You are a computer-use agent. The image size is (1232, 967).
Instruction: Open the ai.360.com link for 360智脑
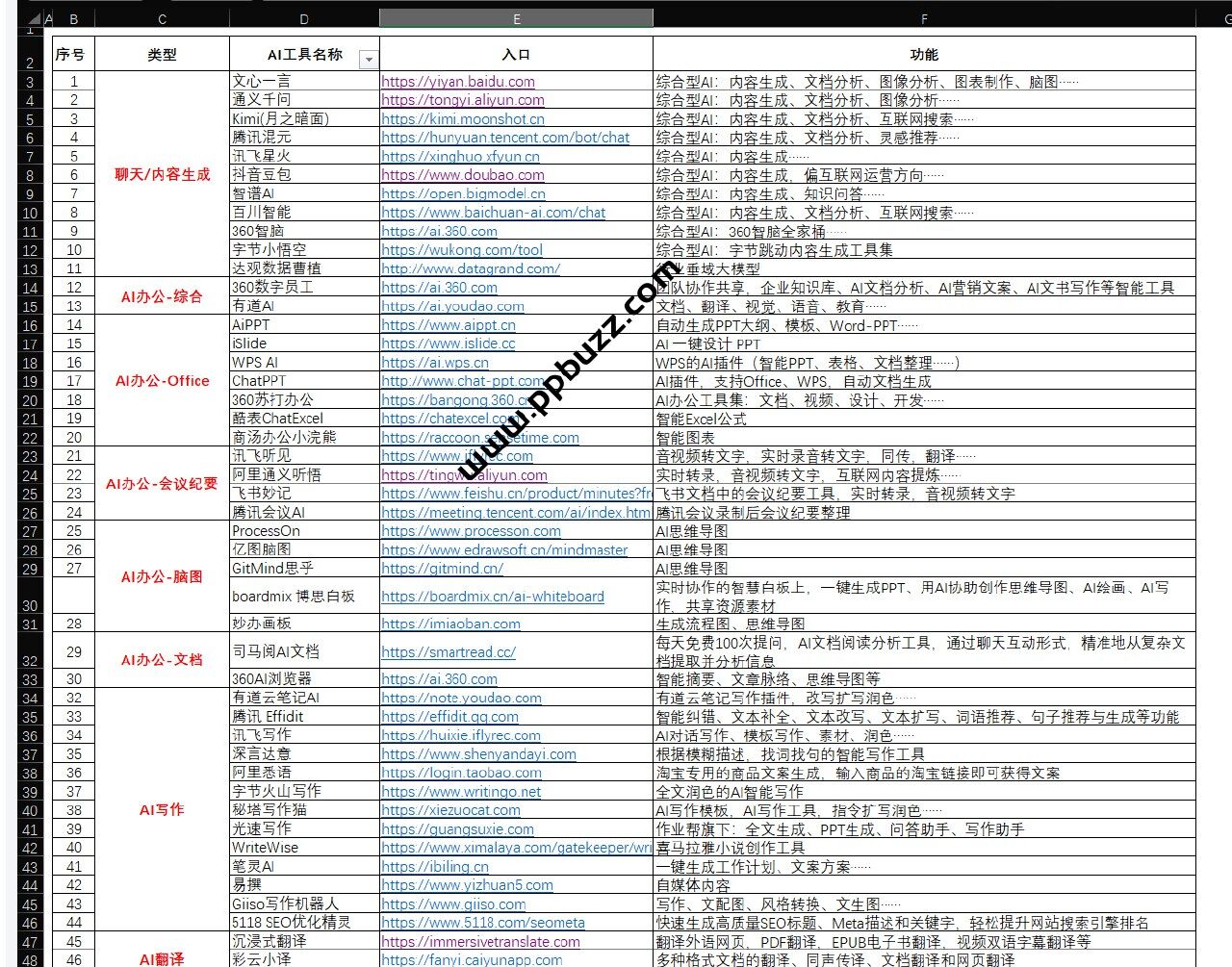[x=440, y=231]
